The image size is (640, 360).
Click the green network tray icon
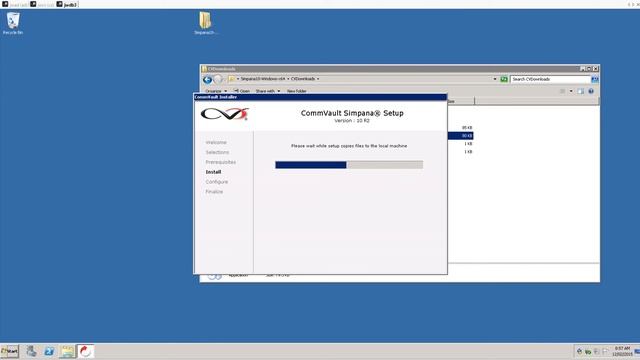(588, 351)
